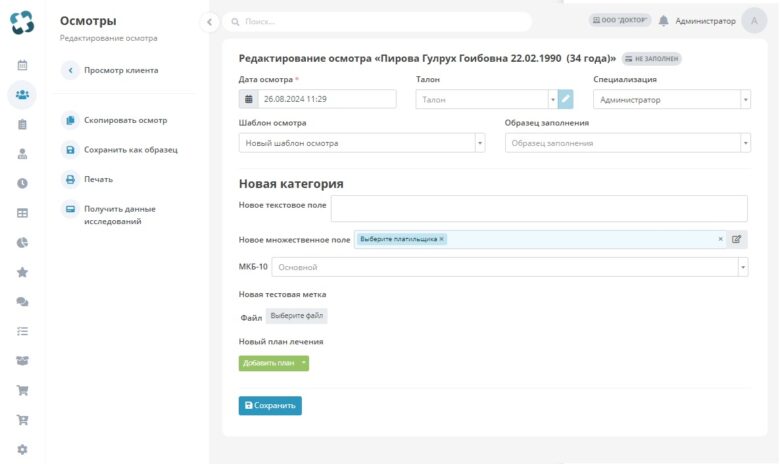Open the МКБ-10 dropdown

(x=509, y=267)
